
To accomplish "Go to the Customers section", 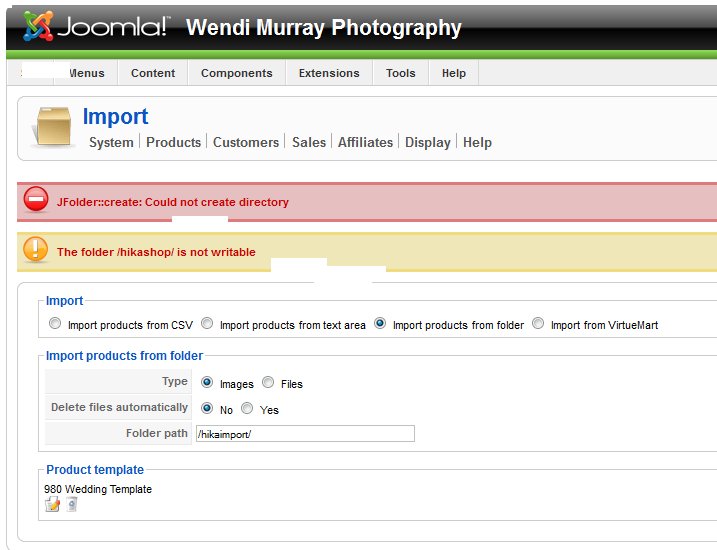I will pyautogui.click(x=246, y=142).
